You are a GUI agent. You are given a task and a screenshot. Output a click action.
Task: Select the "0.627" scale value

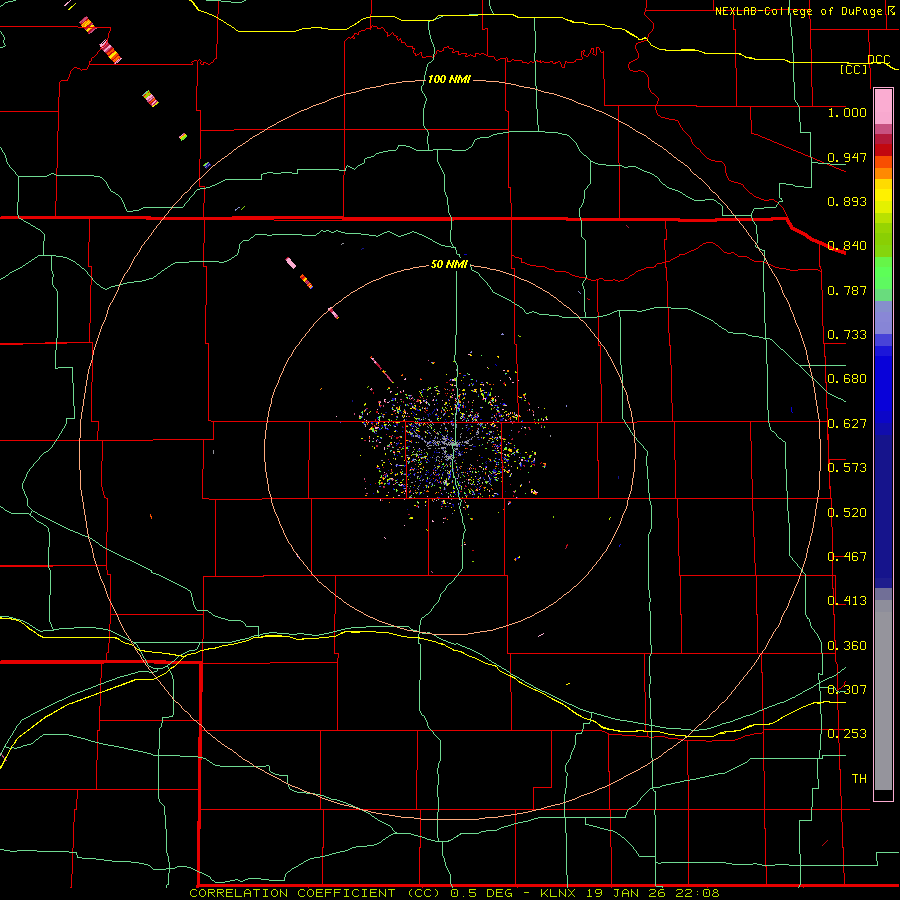tap(847, 424)
